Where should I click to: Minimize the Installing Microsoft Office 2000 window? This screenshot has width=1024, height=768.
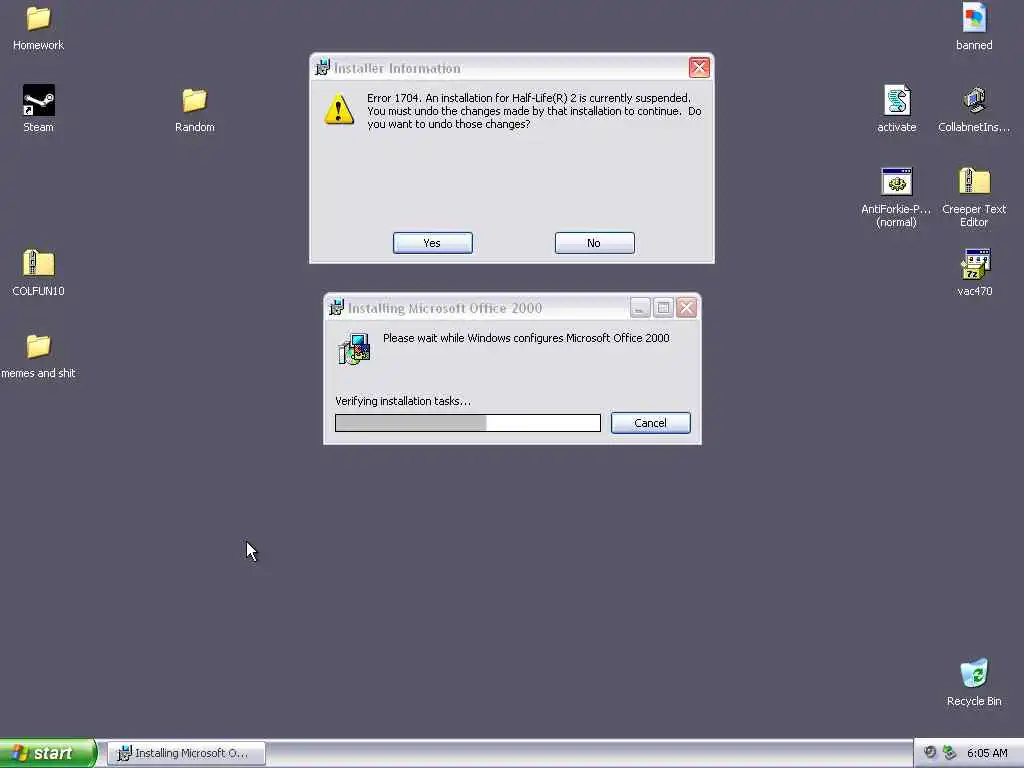[x=640, y=308]
